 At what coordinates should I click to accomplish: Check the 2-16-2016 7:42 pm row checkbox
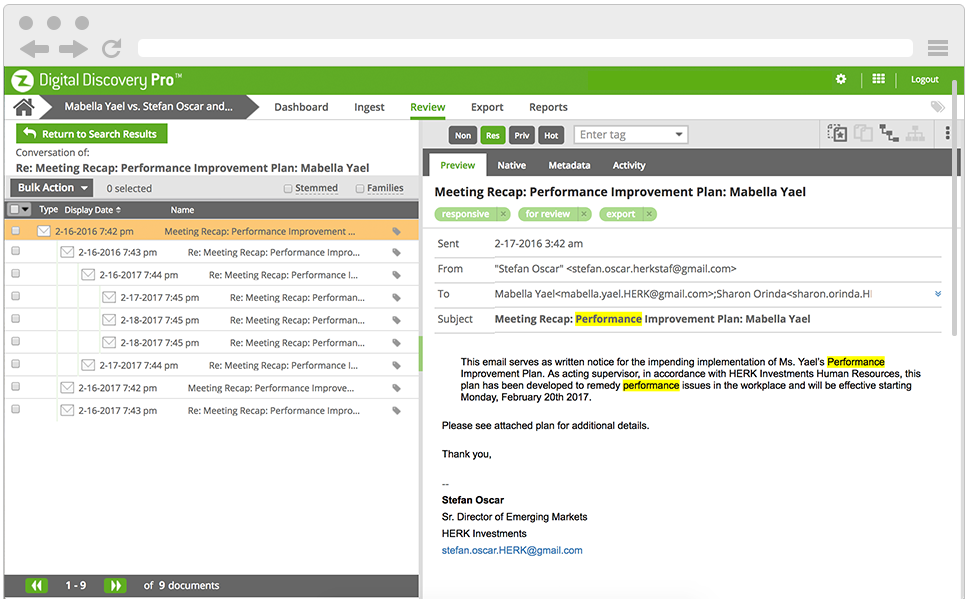click(15, 231)
